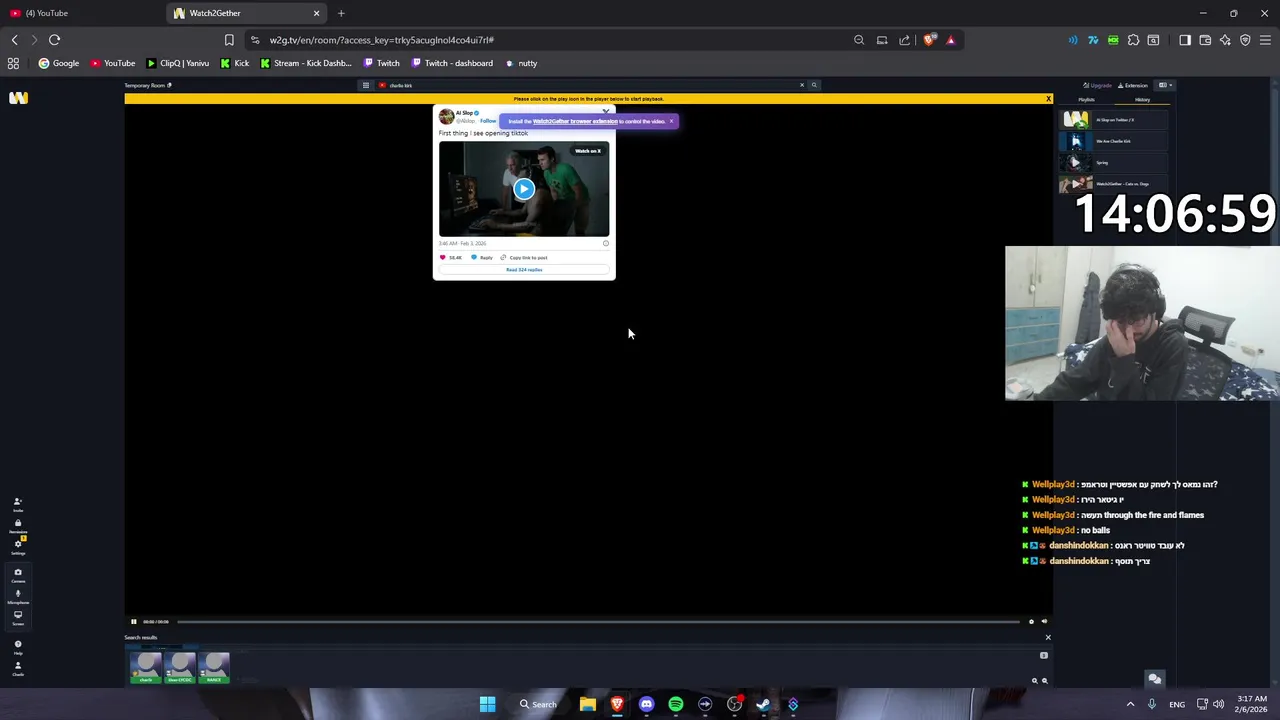The width and height of the screenshot is (1280, 720).
Task: Open the chat bubble icon
Action: 1154,679
